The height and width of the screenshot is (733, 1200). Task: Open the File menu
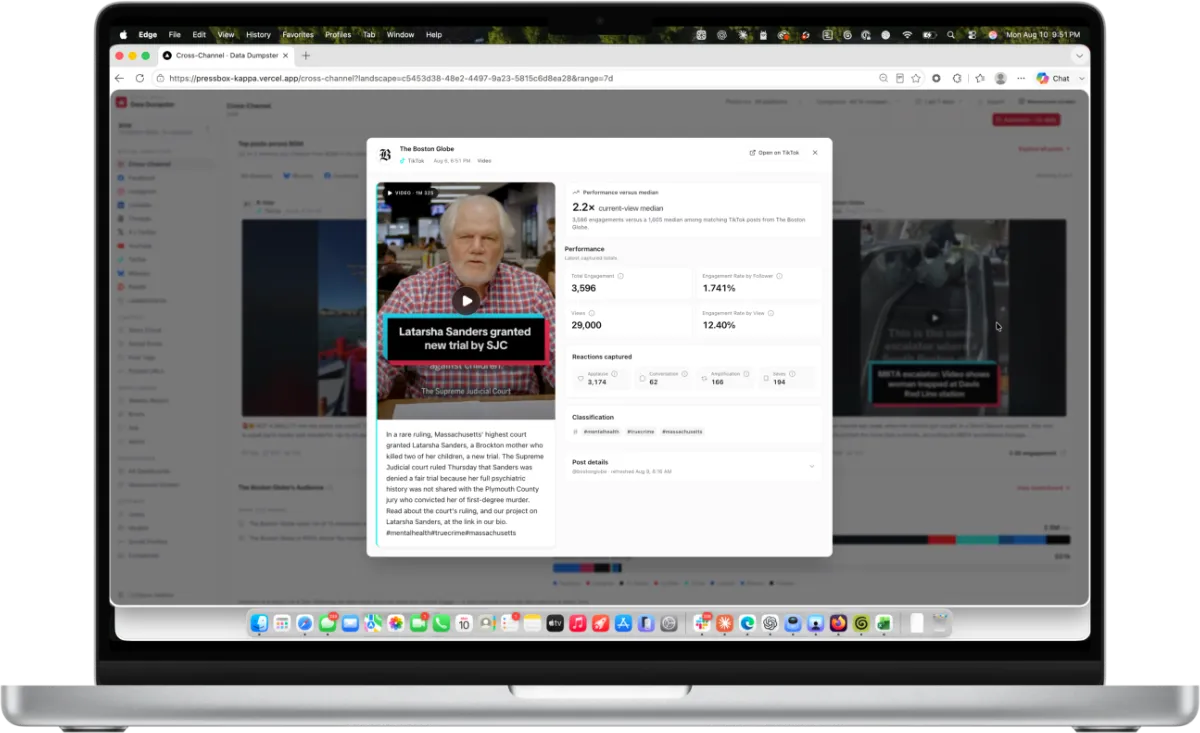pos(175,34)
